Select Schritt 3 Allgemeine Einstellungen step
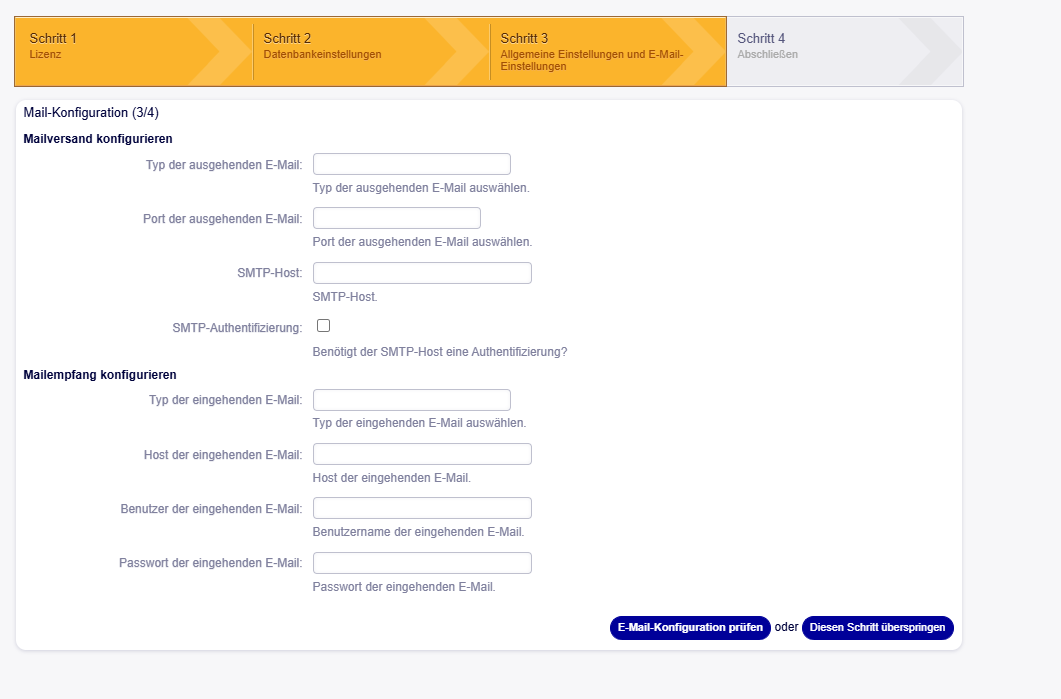1061x699 pixels. click(x=608, y=51)
